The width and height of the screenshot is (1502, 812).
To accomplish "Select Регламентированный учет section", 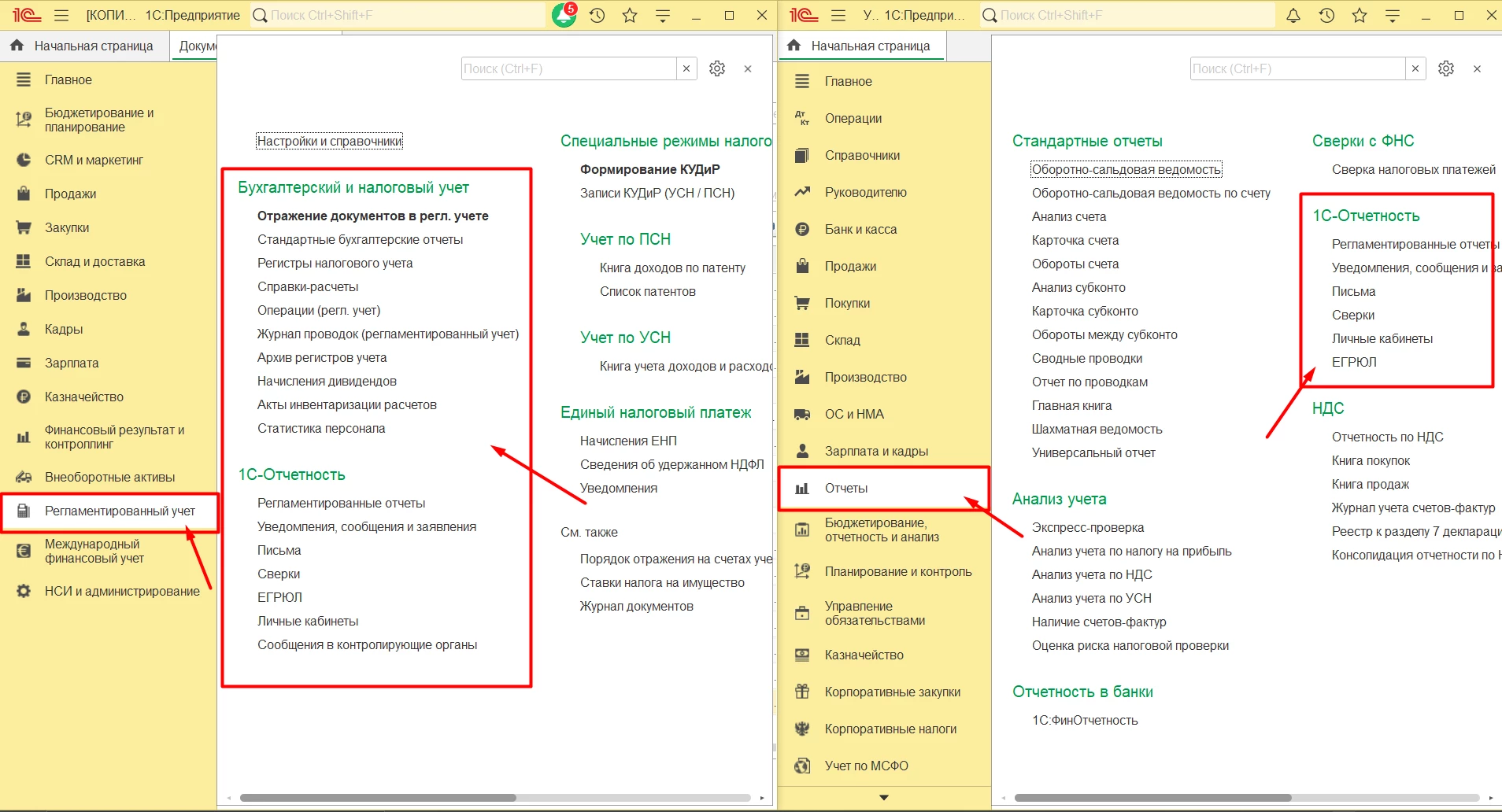I will click(108, 511).
